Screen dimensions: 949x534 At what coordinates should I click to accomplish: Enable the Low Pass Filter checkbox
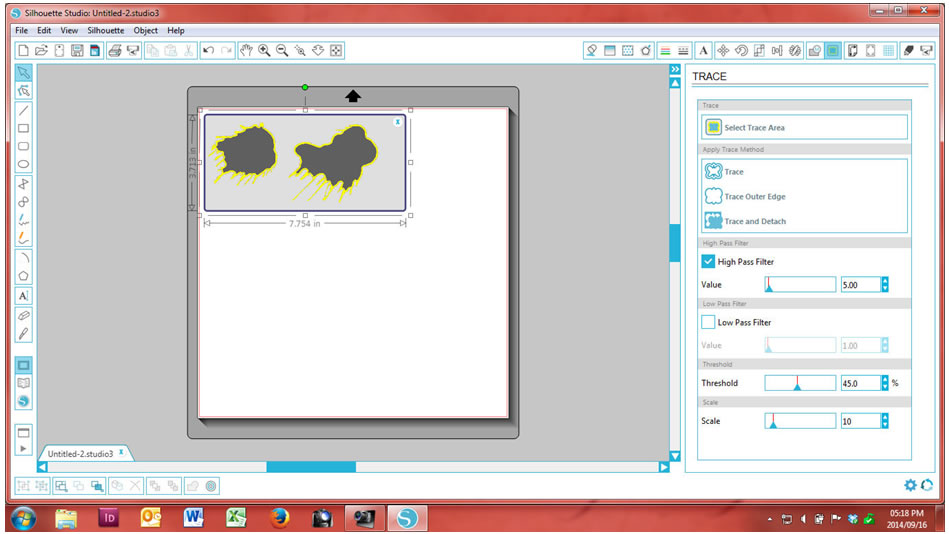pyautogui.click(x=708, y=322)
